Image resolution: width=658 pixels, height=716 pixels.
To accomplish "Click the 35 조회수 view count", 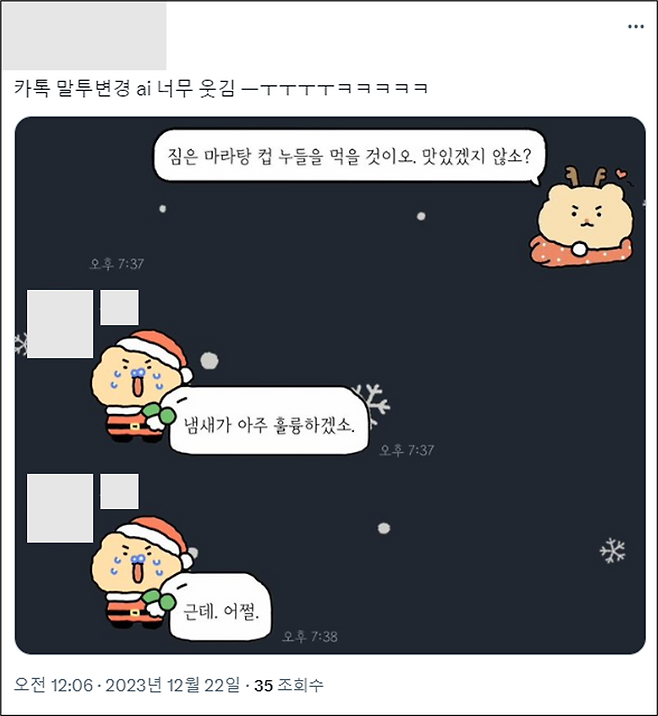I will (x=289, y=685).
